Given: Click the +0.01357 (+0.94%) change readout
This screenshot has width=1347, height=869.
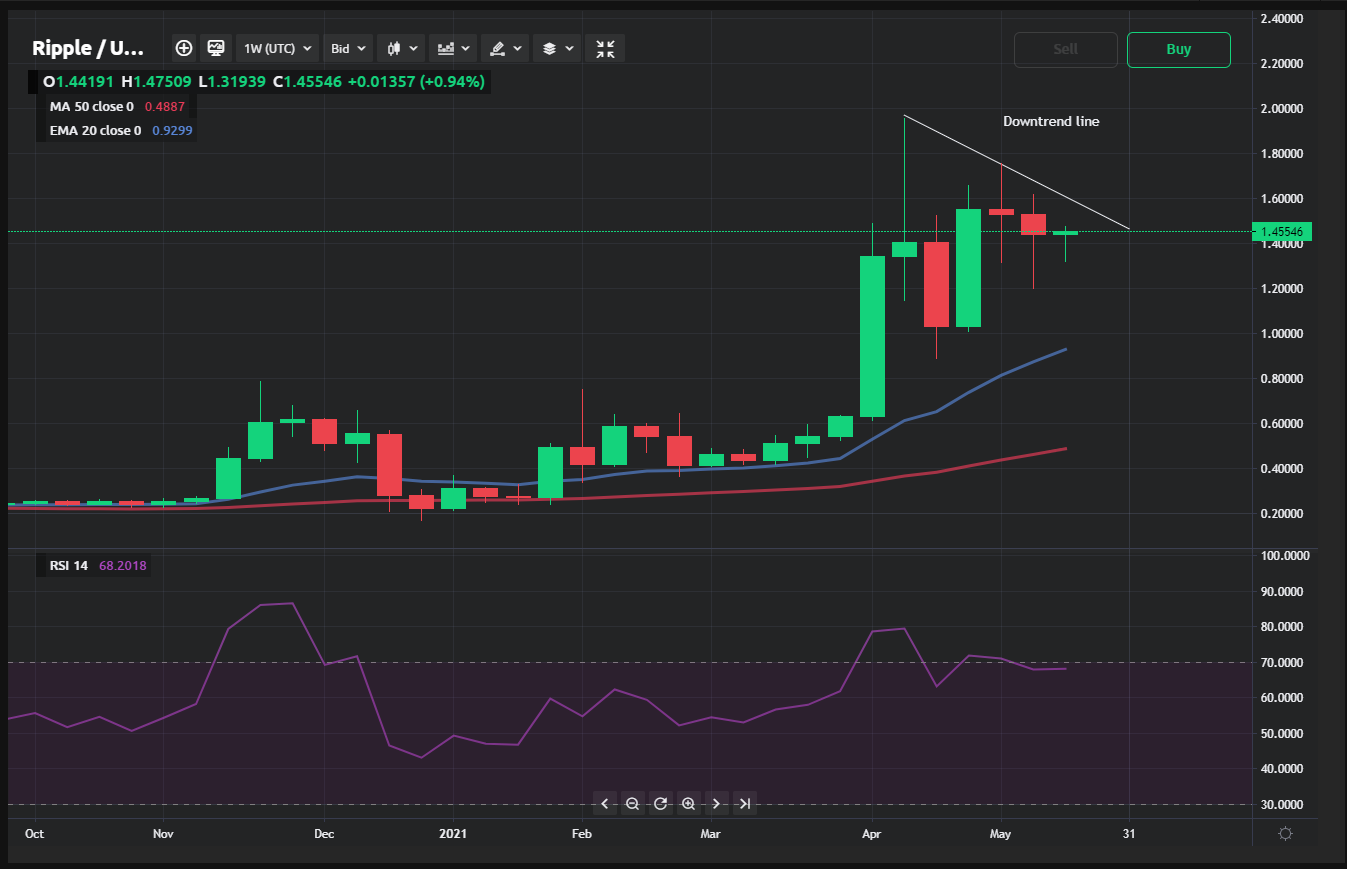Looking at the screenshot, I should [416, 81].
